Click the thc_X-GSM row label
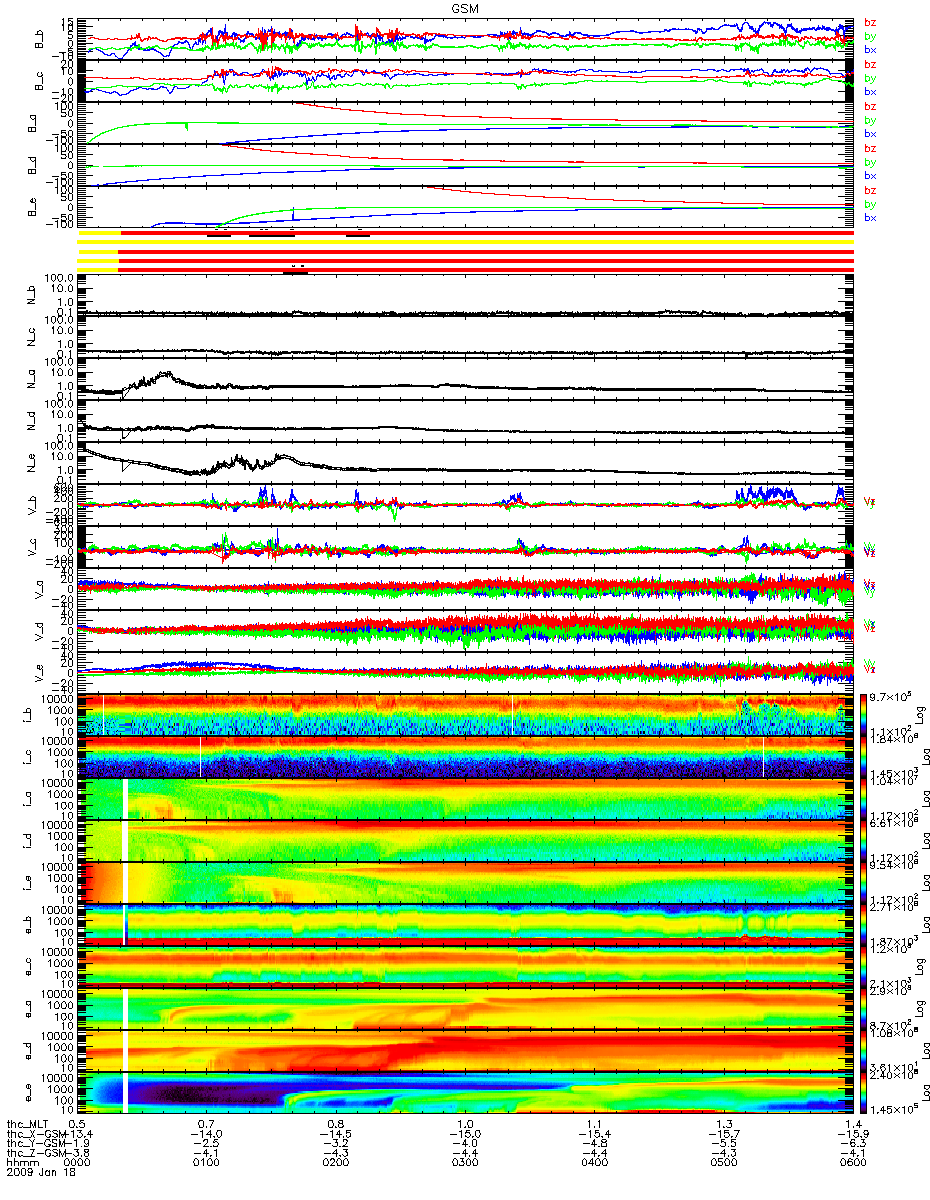The image size is (930, 1200). tap(35, 1135)
